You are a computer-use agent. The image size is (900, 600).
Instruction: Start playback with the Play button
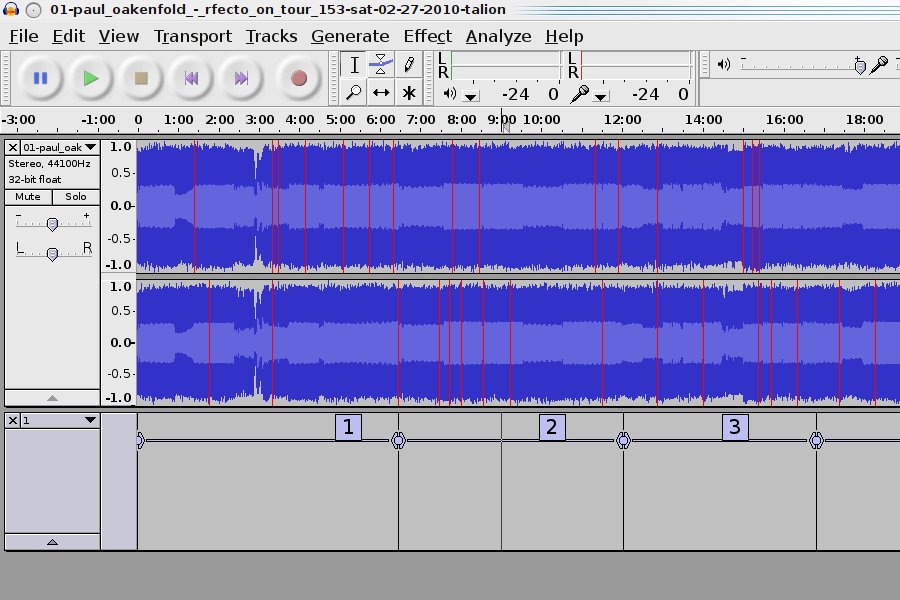click(x=91, y=78)
